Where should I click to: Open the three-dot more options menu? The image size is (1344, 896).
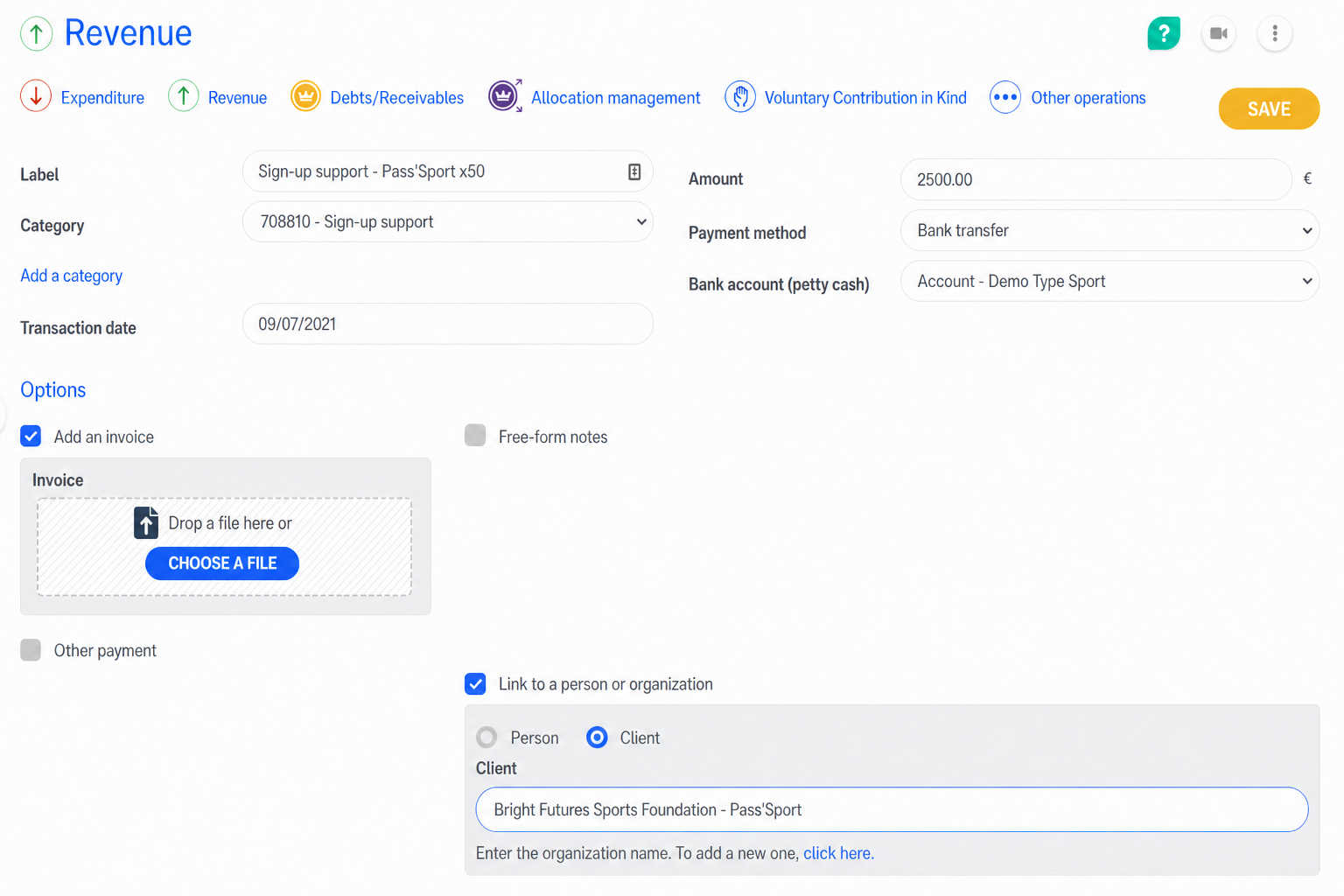(x=1275, y=33)
